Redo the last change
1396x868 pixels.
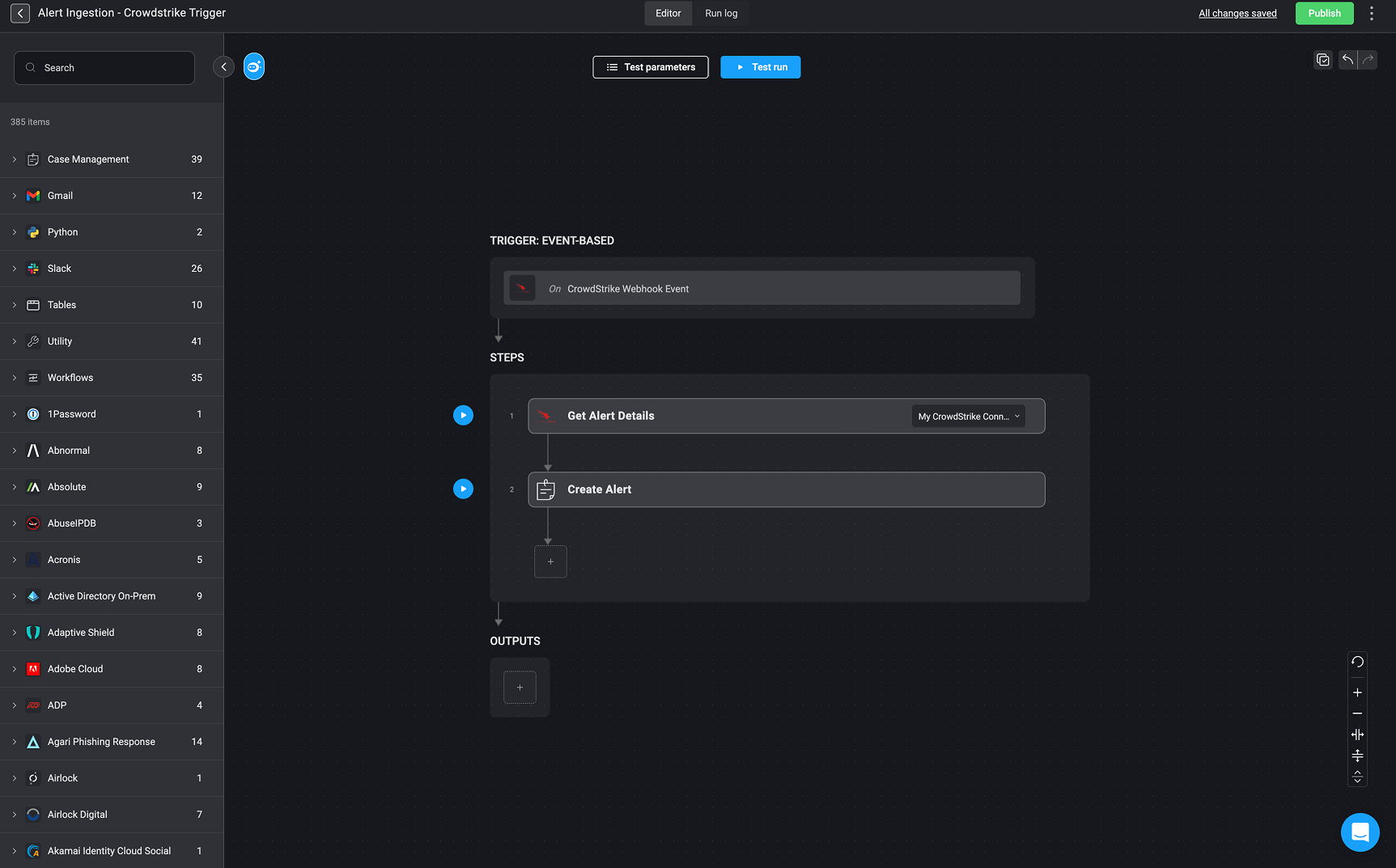[x=1368, y=60]
